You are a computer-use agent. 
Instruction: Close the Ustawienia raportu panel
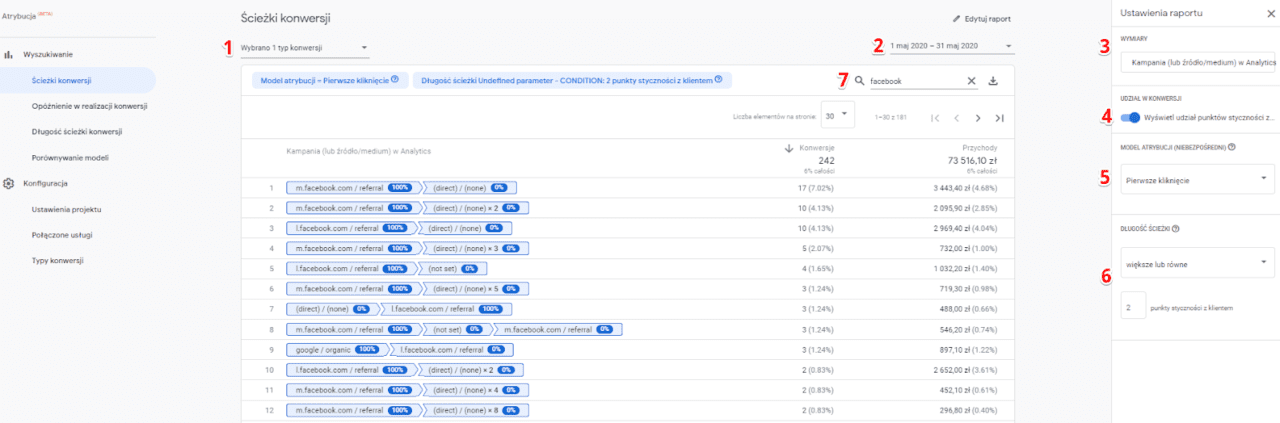click(1270, 14)
